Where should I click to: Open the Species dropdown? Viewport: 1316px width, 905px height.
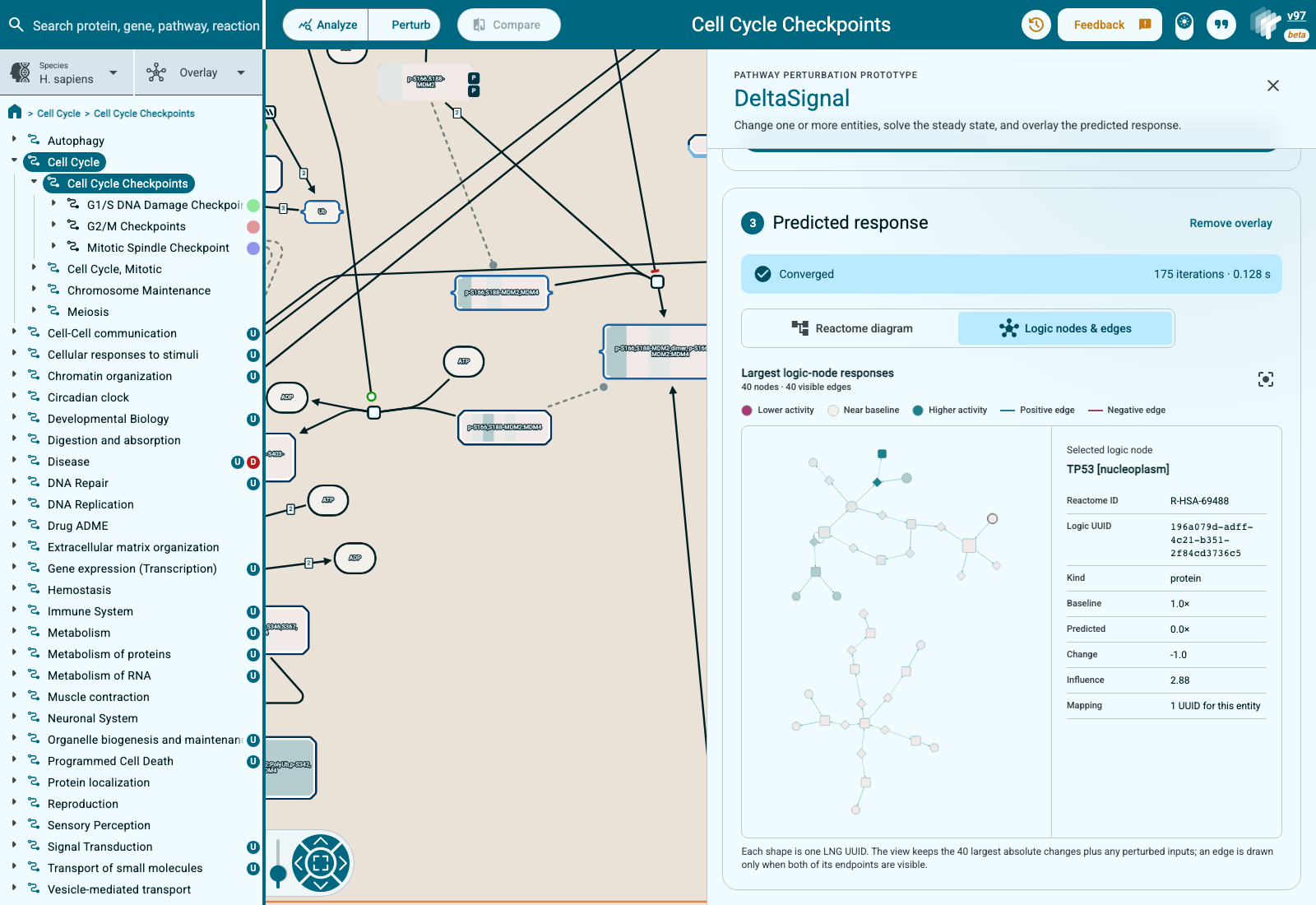66,72
